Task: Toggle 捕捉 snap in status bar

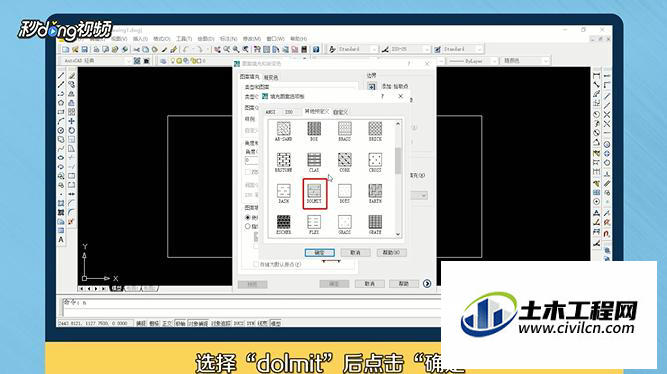Action: coord(141,324)
